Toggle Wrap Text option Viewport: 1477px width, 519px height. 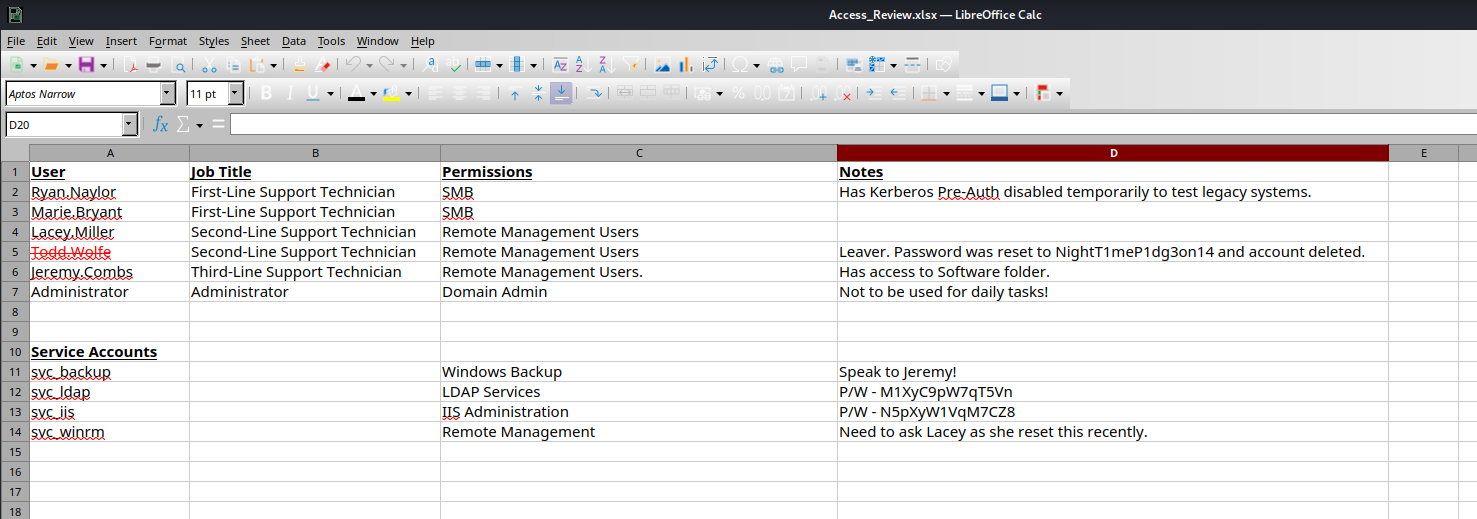(x=595, y=93)
